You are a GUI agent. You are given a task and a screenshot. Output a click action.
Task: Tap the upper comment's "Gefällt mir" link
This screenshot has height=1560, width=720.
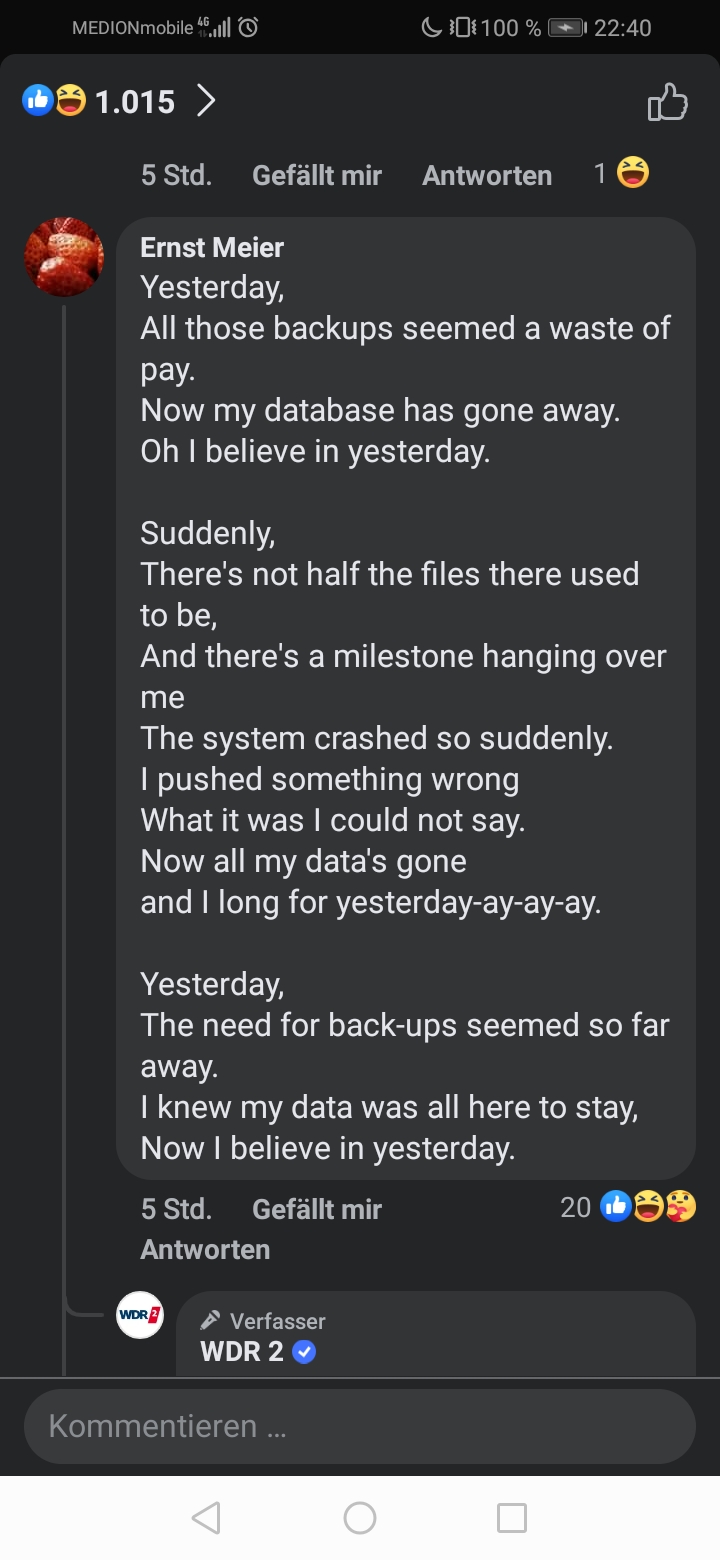(317, 175)
